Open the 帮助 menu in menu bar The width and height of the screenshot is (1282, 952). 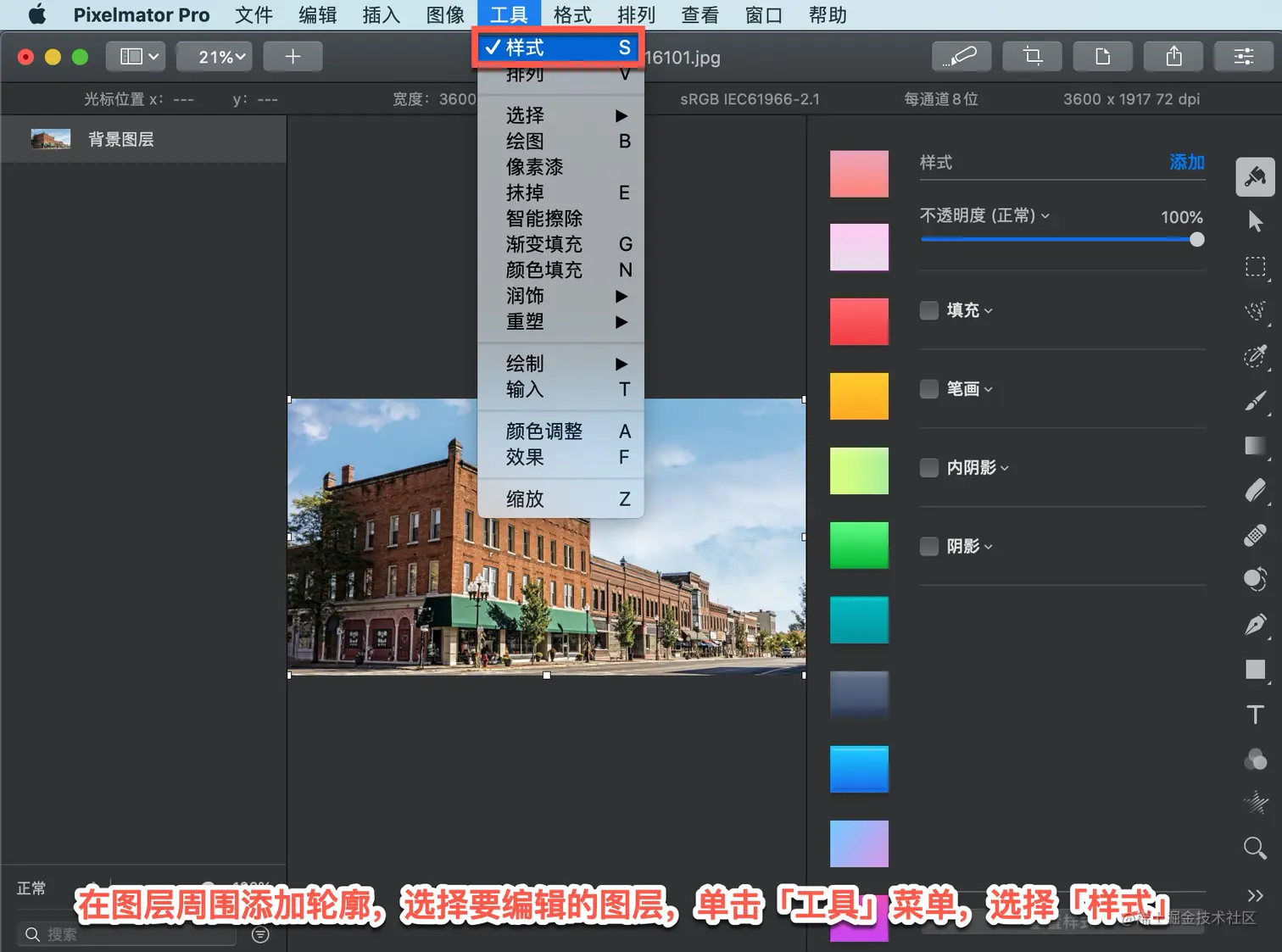828,14
